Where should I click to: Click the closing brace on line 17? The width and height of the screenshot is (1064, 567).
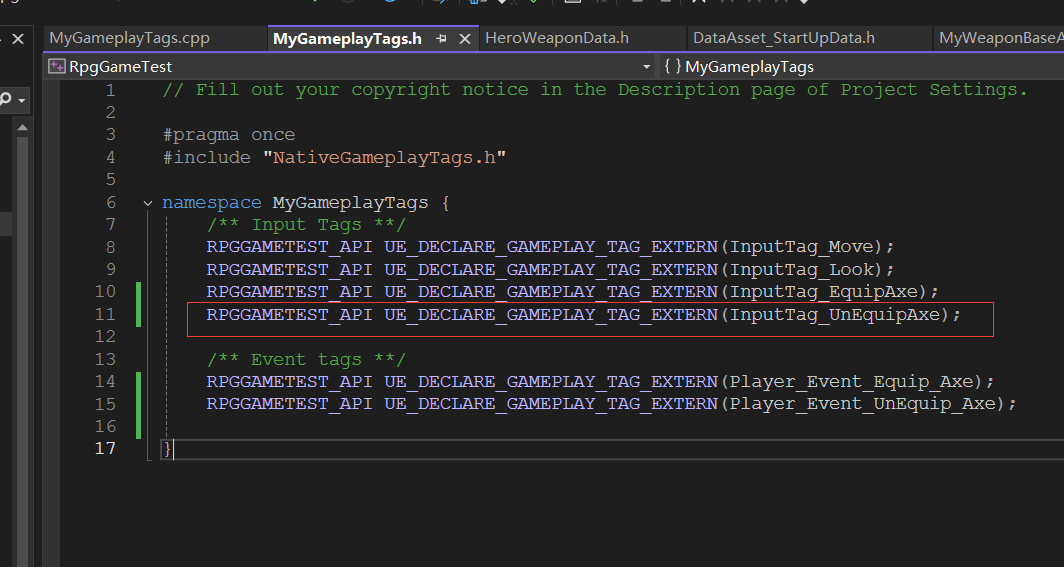pos(167,449)
